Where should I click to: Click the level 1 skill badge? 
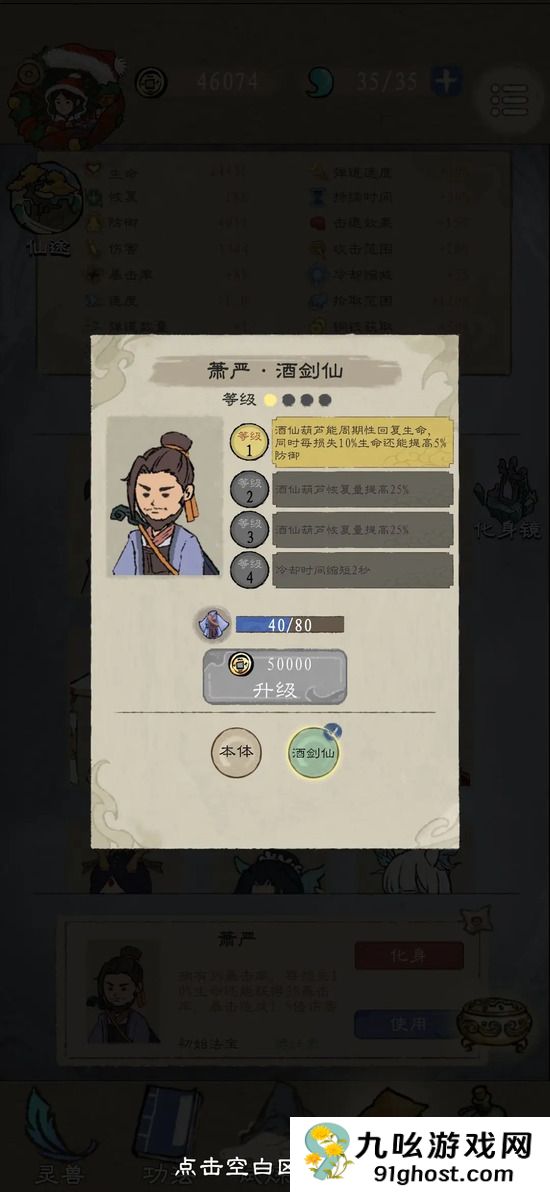point(250,442)
